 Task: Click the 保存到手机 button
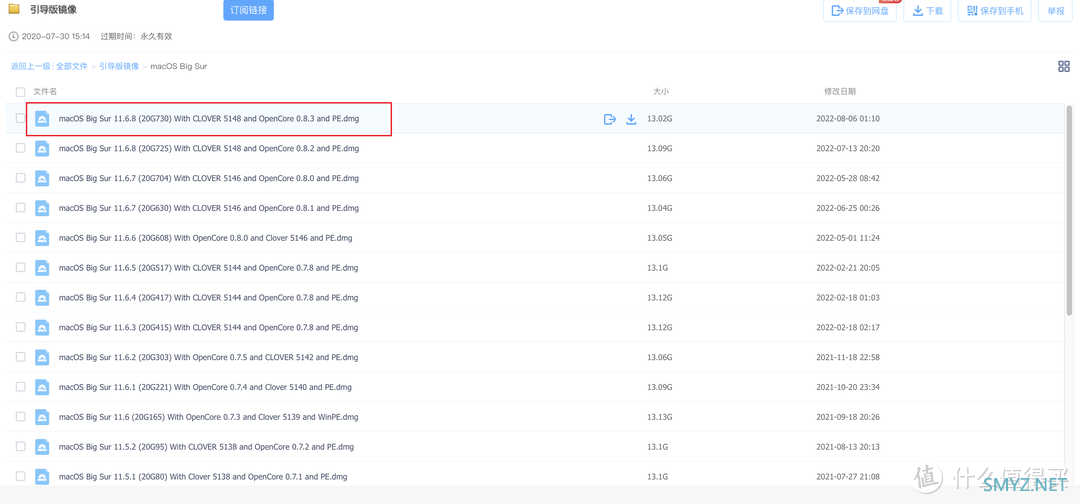coord(995,11)
